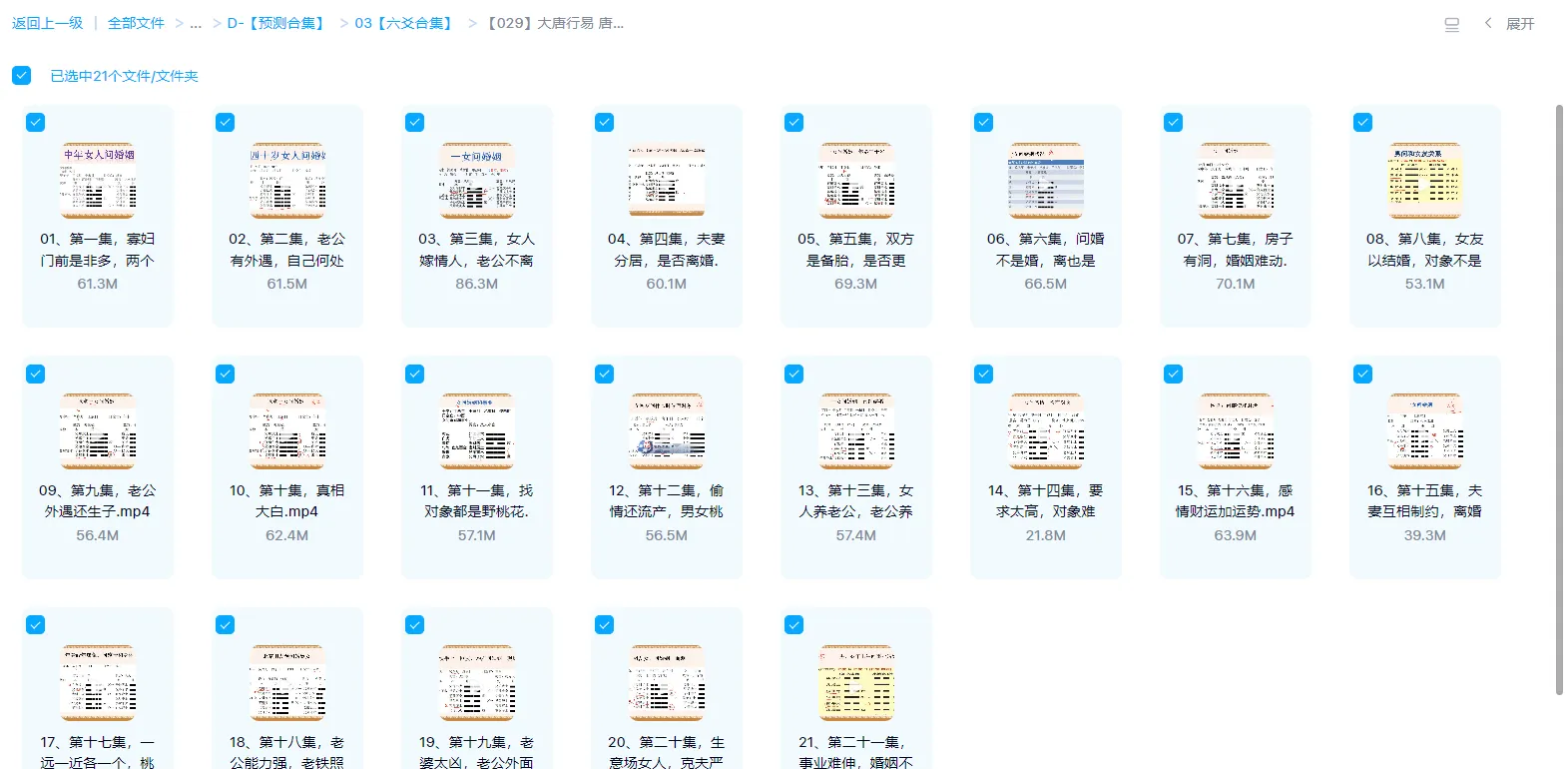Click file name 09、第九集，老公外遇还生子.mp4
Viewport: 1568px width, 769px height.
[98, 500]
